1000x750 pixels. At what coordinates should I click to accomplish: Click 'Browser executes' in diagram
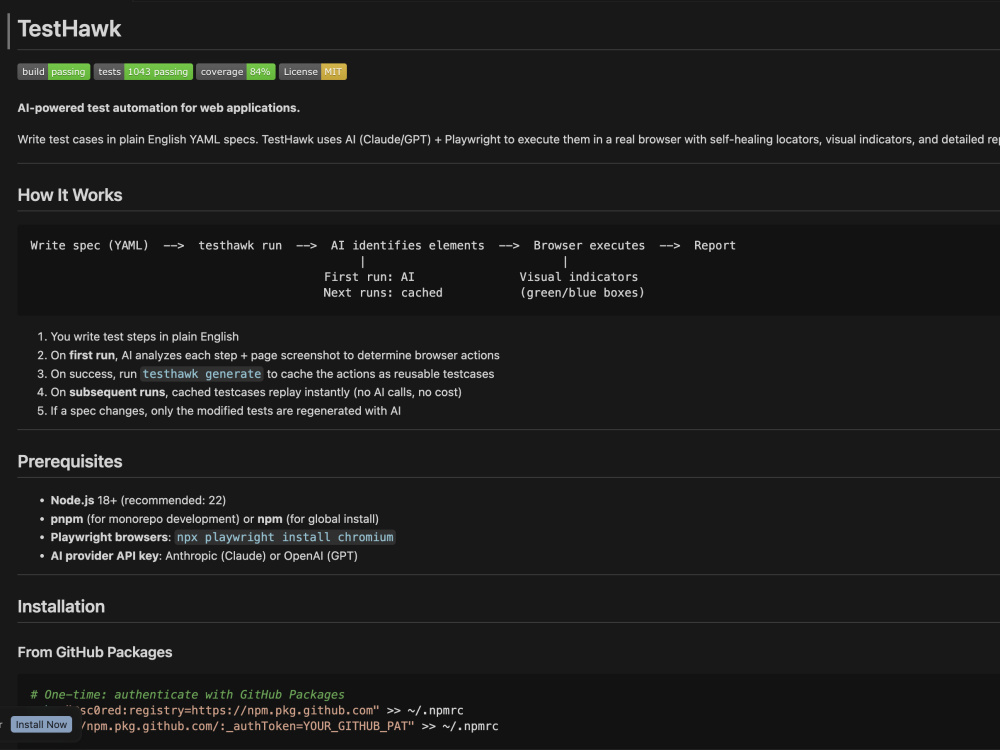589,246
